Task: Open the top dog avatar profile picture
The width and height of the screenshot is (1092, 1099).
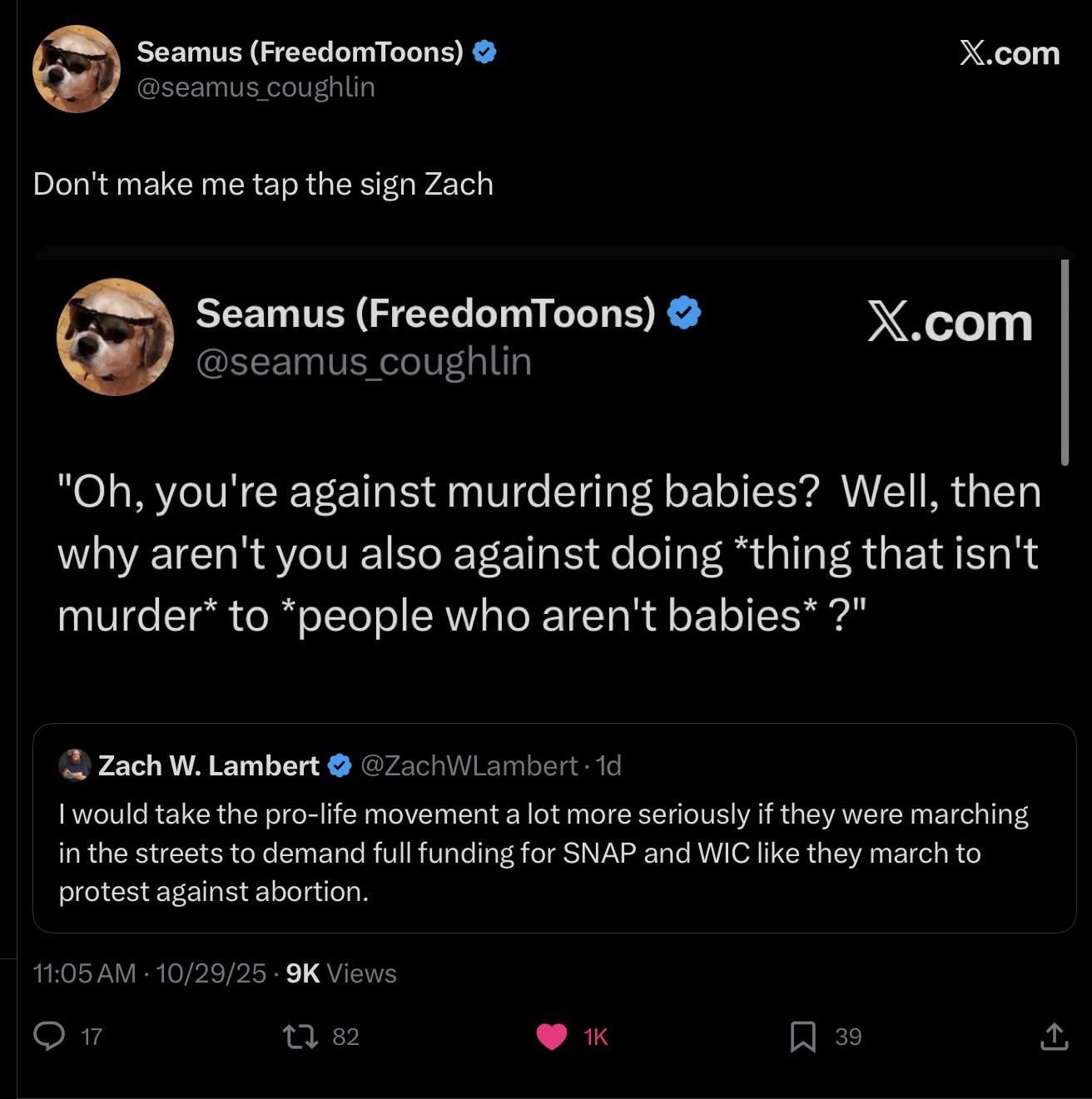Action: [76, 69]
